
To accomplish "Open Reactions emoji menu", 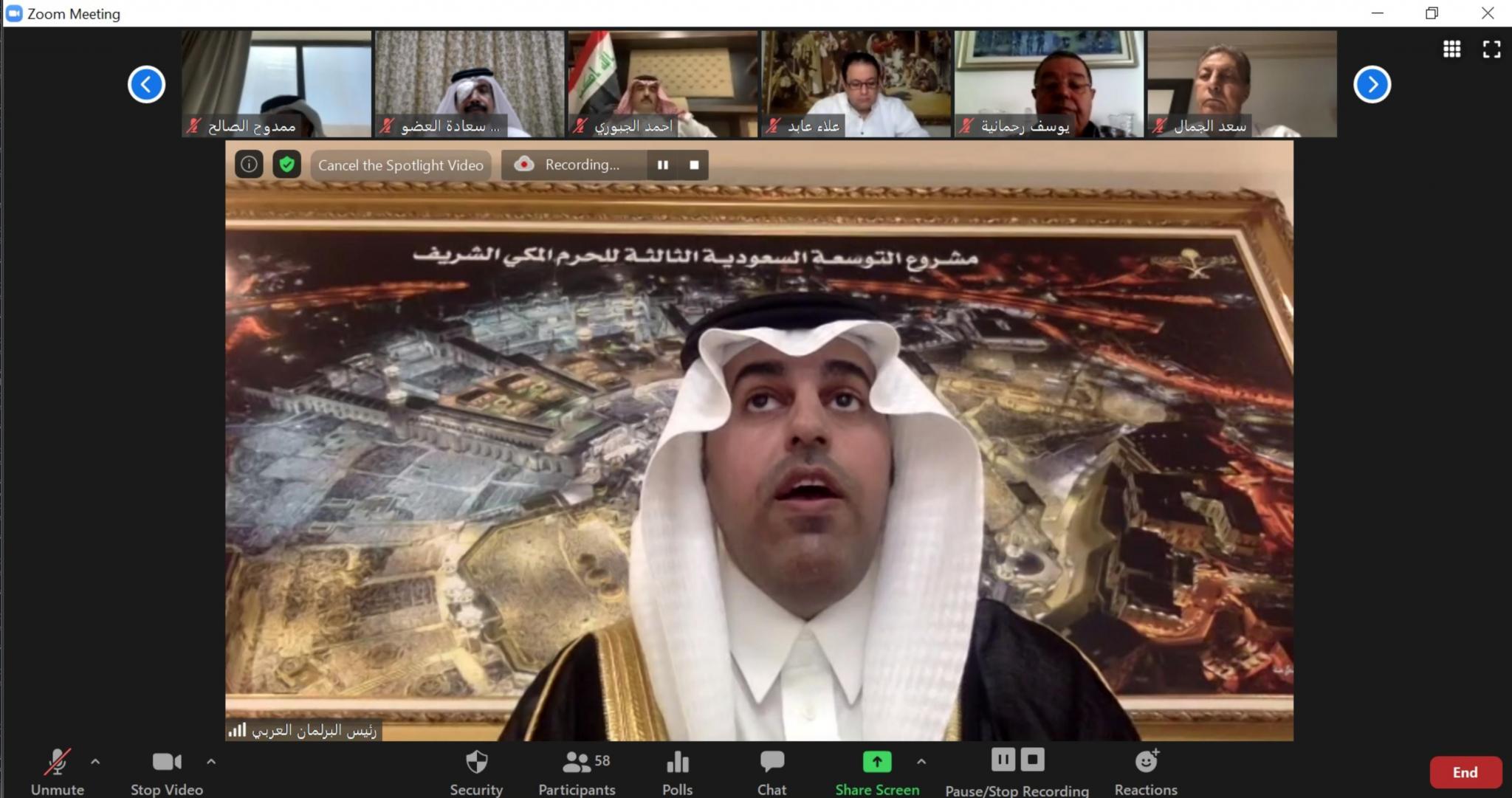I will (1146, 771).
